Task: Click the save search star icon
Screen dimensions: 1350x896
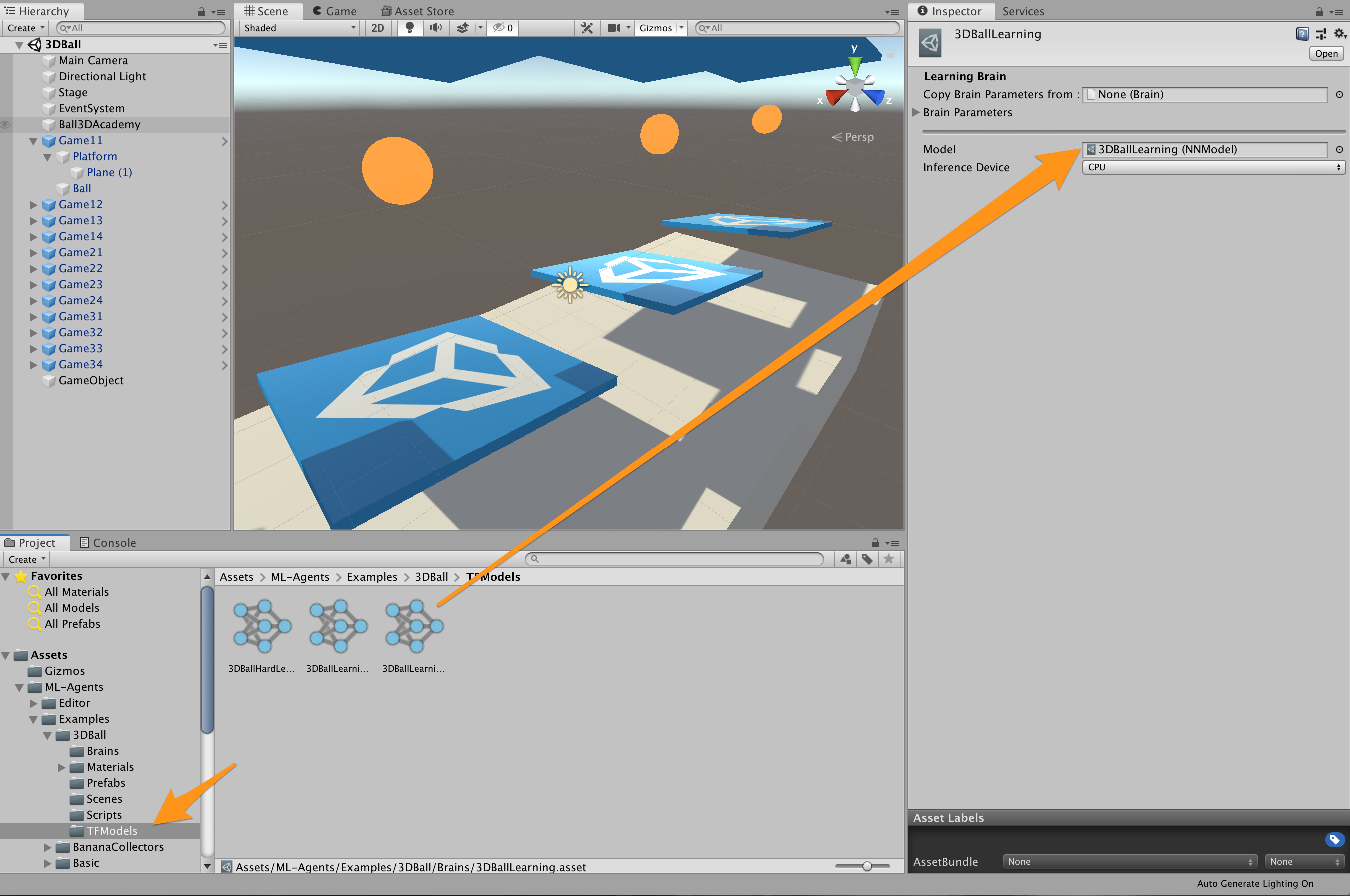Action: point(889,559)
